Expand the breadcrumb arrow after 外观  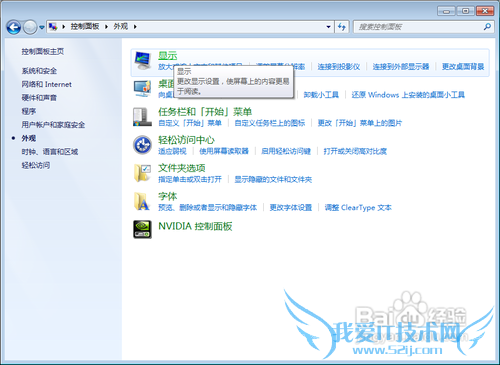(135, 26)
